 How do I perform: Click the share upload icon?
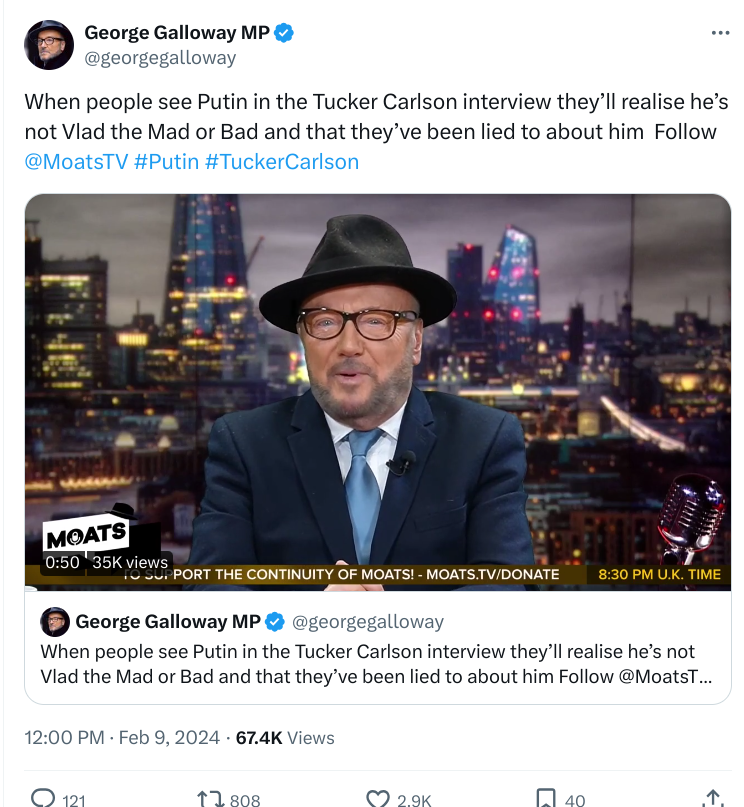713,798
